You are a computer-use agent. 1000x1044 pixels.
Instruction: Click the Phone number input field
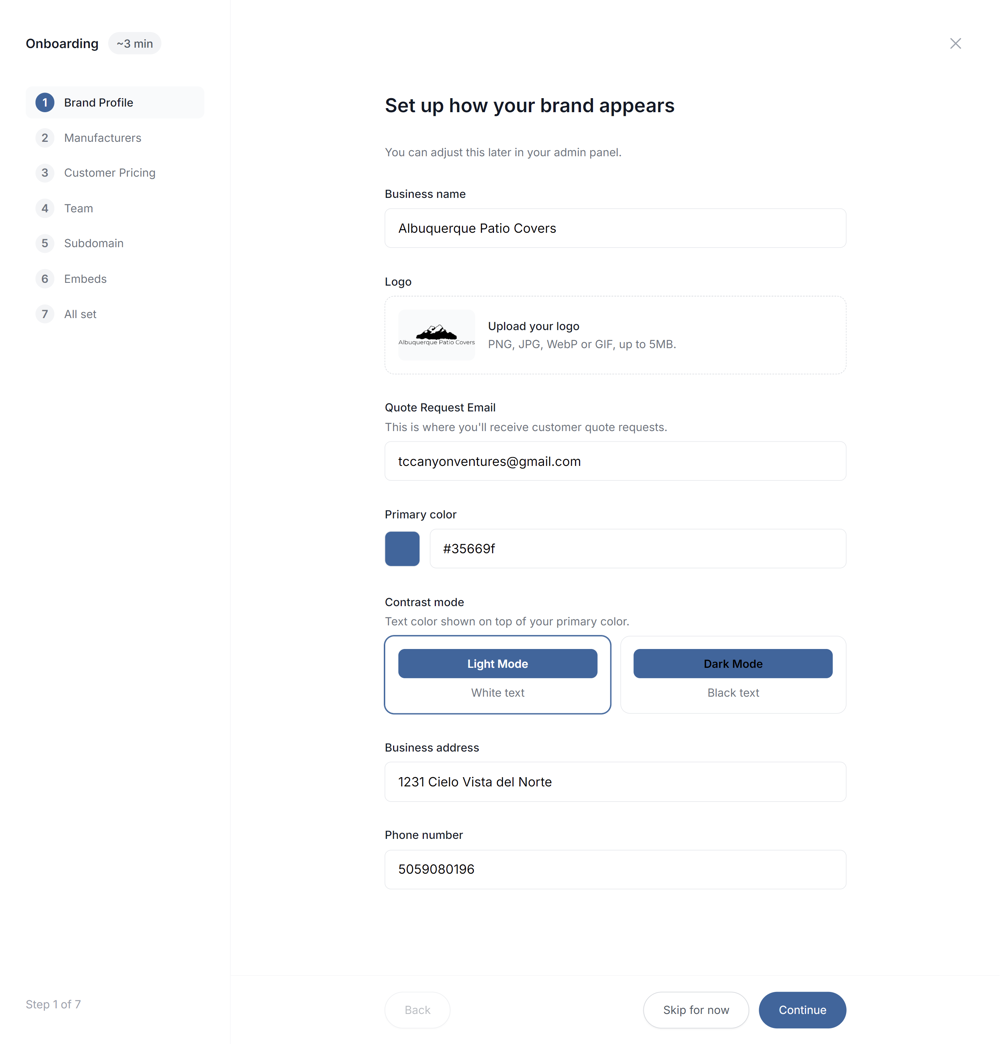click(x=615, y=870)
